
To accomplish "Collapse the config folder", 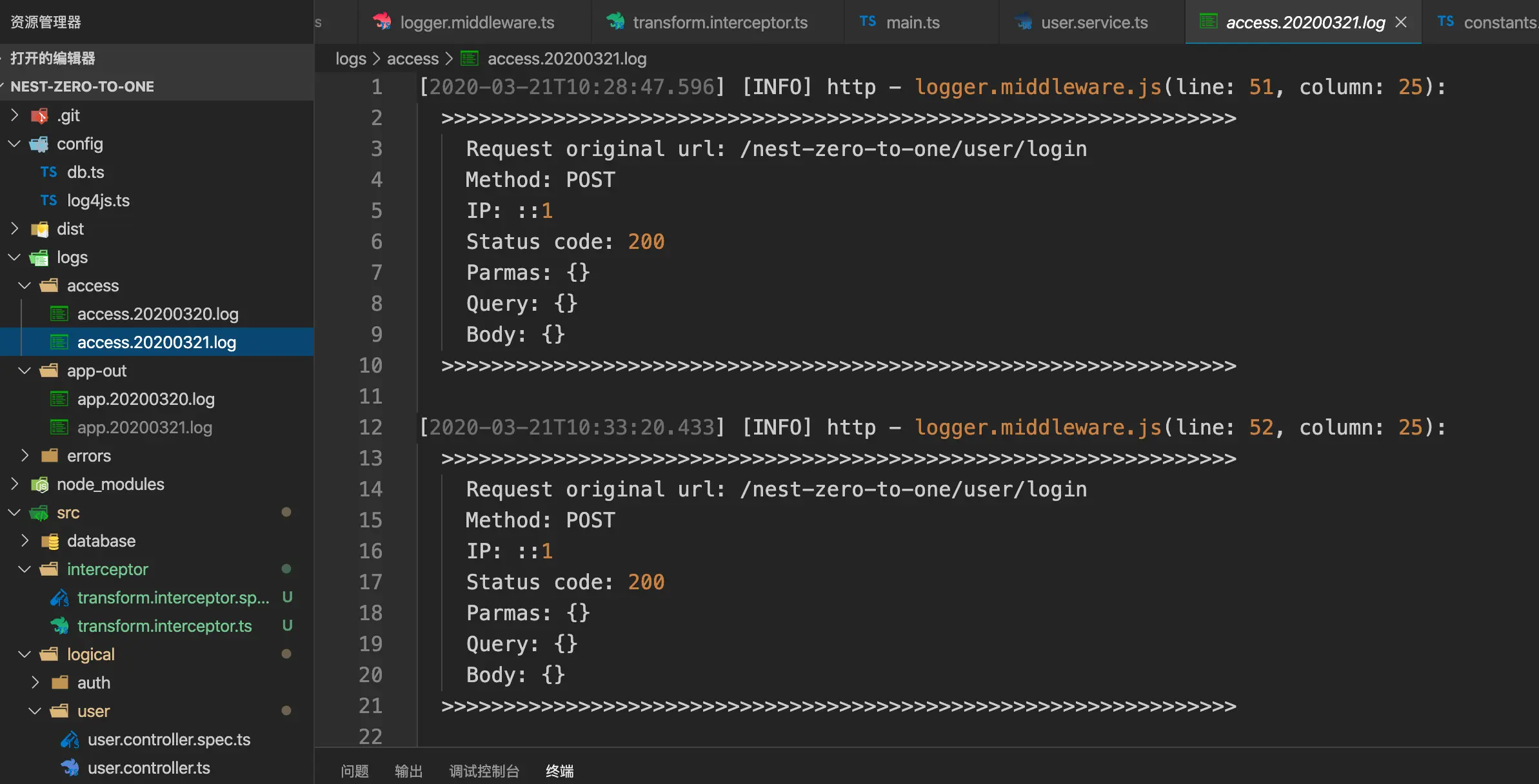I will point(14,144).
